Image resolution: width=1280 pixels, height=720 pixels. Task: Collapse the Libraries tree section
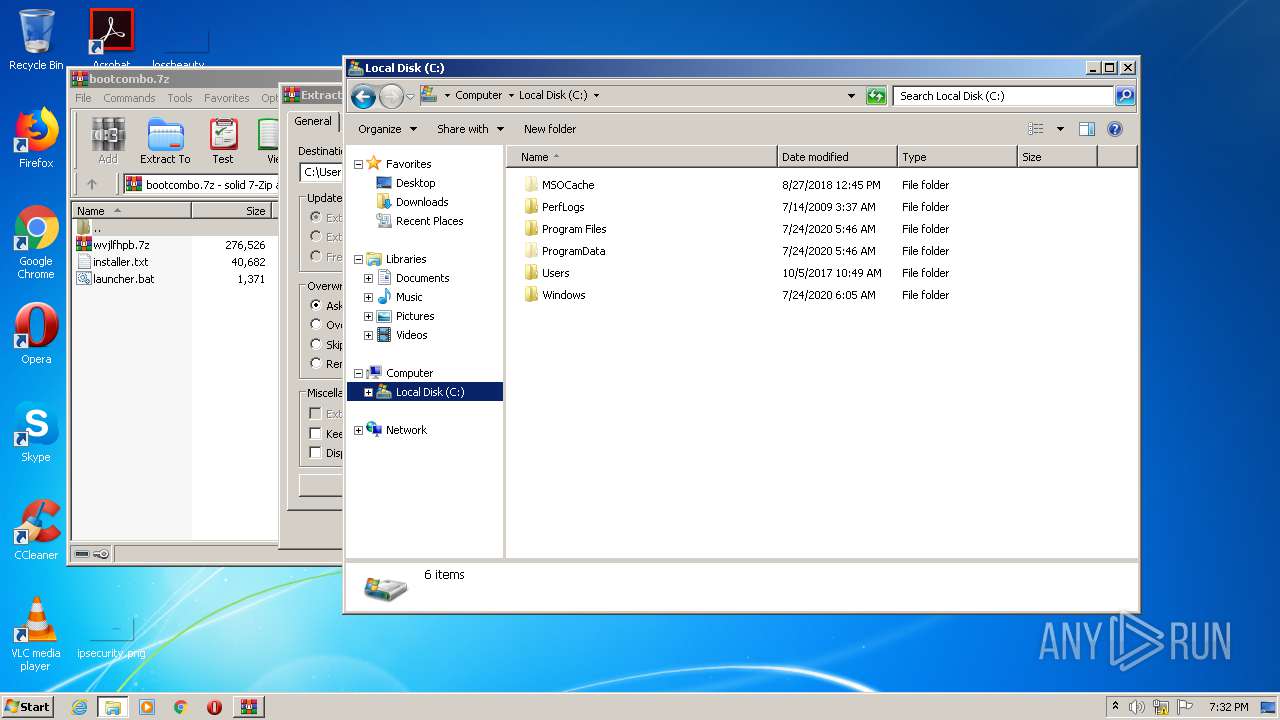coord(358,259)
